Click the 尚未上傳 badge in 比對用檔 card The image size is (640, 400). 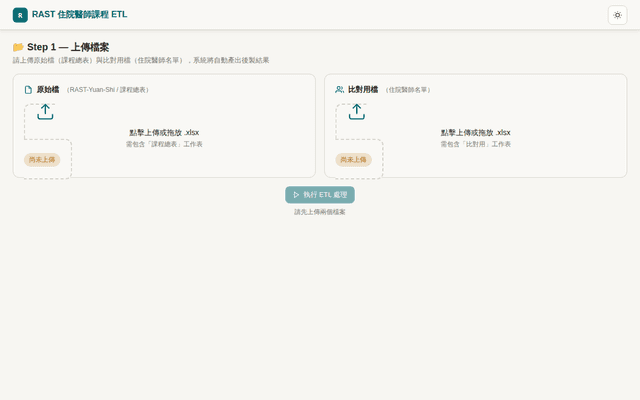pos(353,160)
